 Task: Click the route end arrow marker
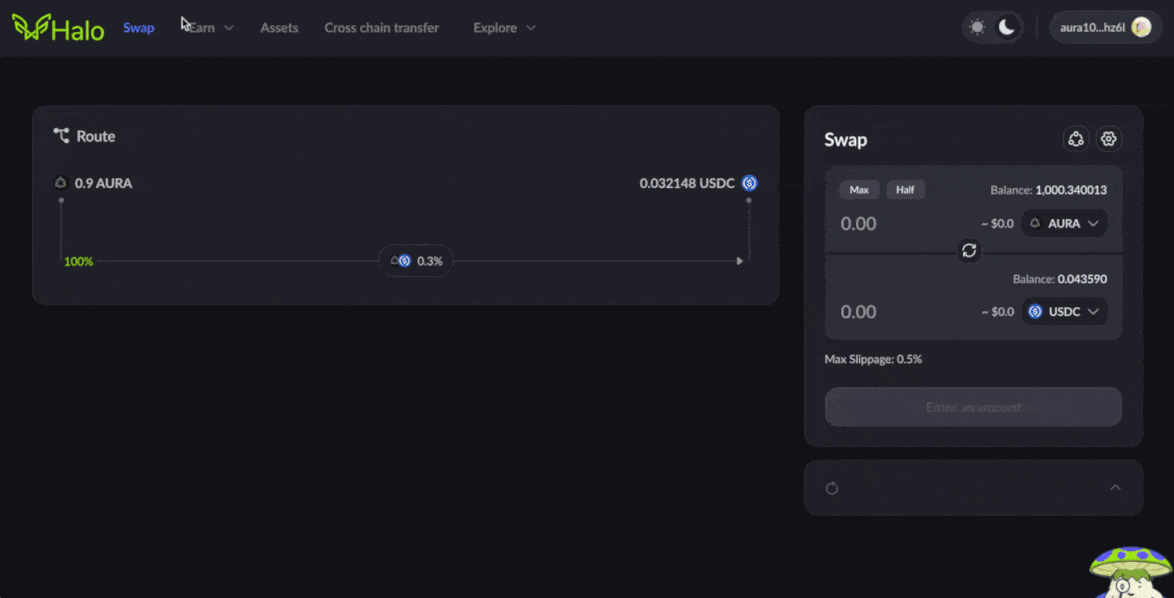(x=740, y=261)
